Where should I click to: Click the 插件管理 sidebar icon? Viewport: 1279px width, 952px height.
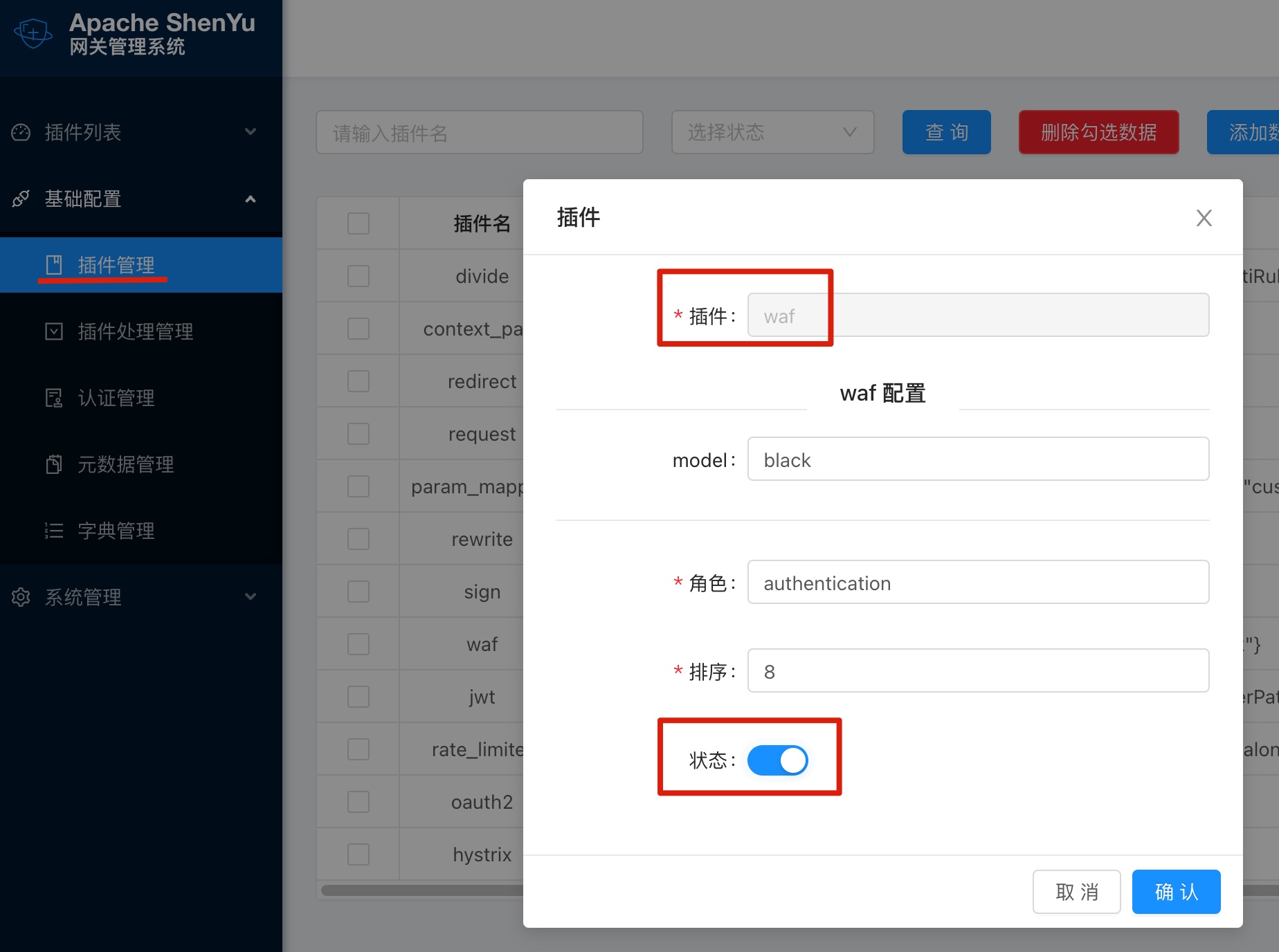point(54,265)
